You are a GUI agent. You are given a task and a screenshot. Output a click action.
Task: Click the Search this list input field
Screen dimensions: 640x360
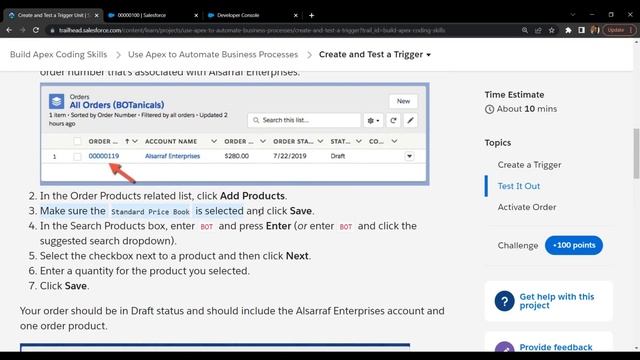point(304,120)
